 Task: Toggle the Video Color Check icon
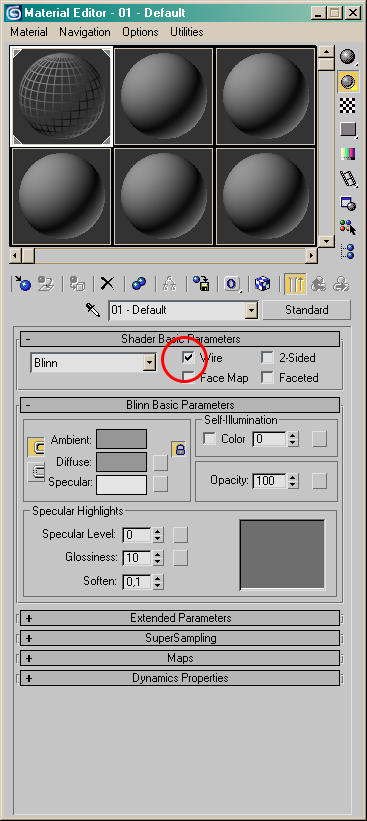tap(348, 154)
